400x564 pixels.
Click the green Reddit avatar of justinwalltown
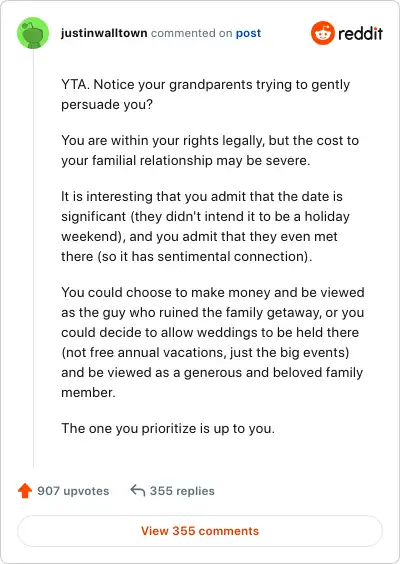(x=33, y=33)
